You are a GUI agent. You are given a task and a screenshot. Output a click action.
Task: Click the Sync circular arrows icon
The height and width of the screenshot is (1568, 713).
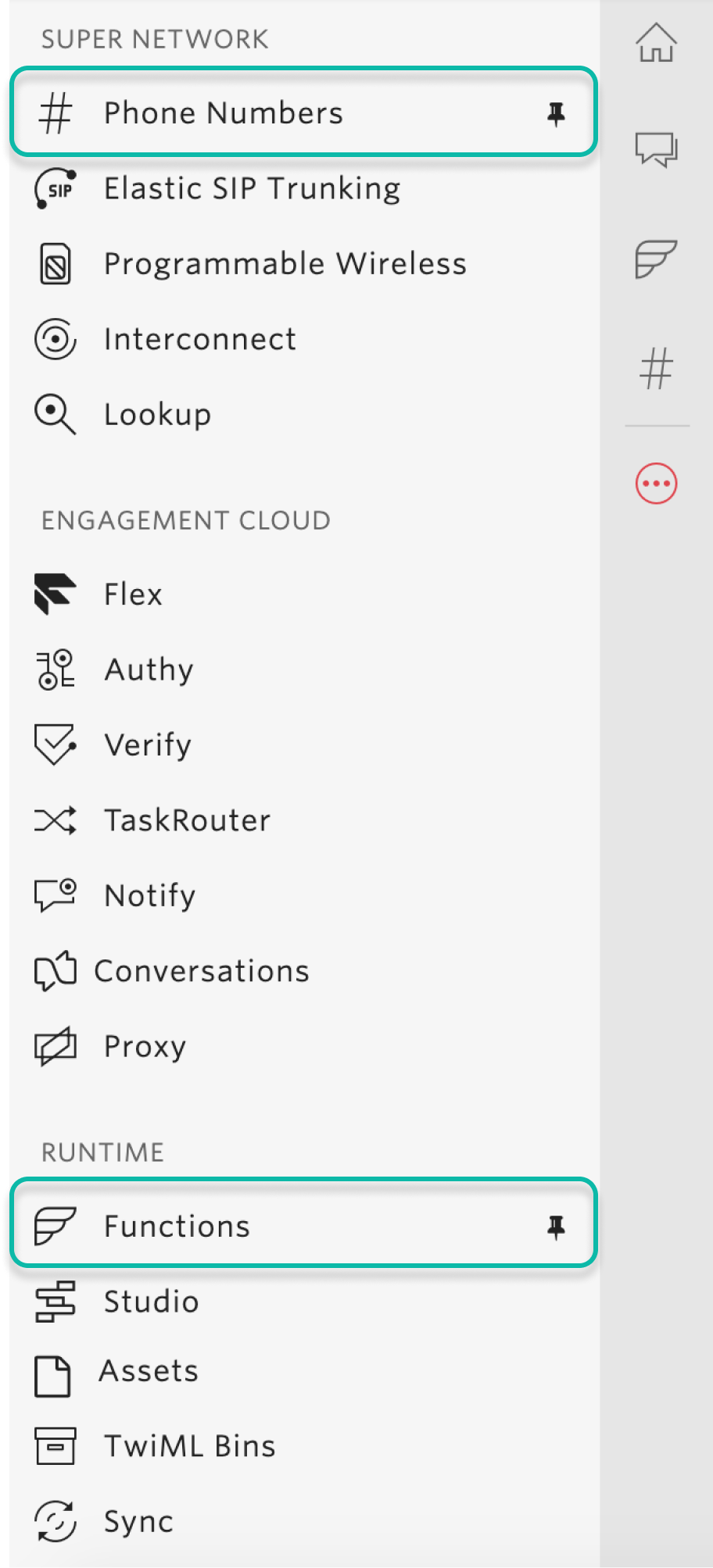click(56, 1521)
